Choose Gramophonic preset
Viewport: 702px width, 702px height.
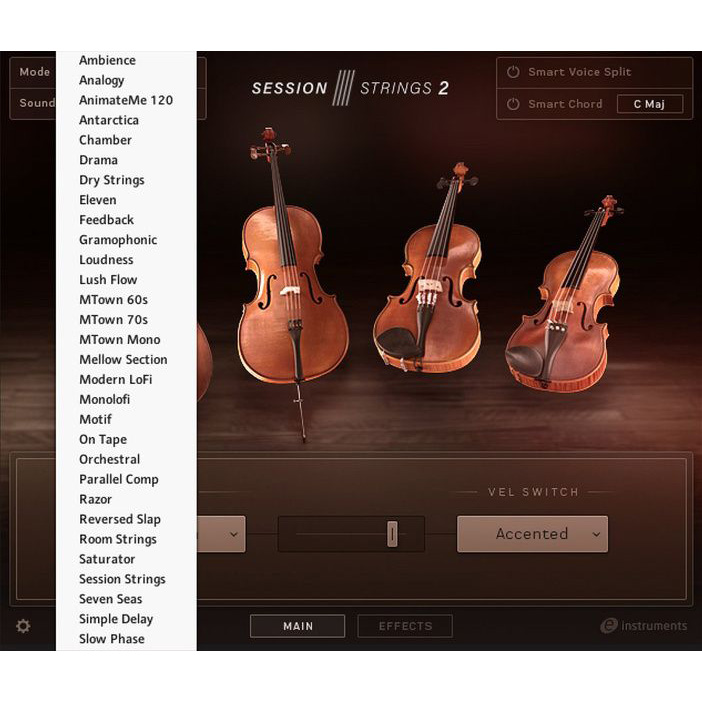point(118,240)
